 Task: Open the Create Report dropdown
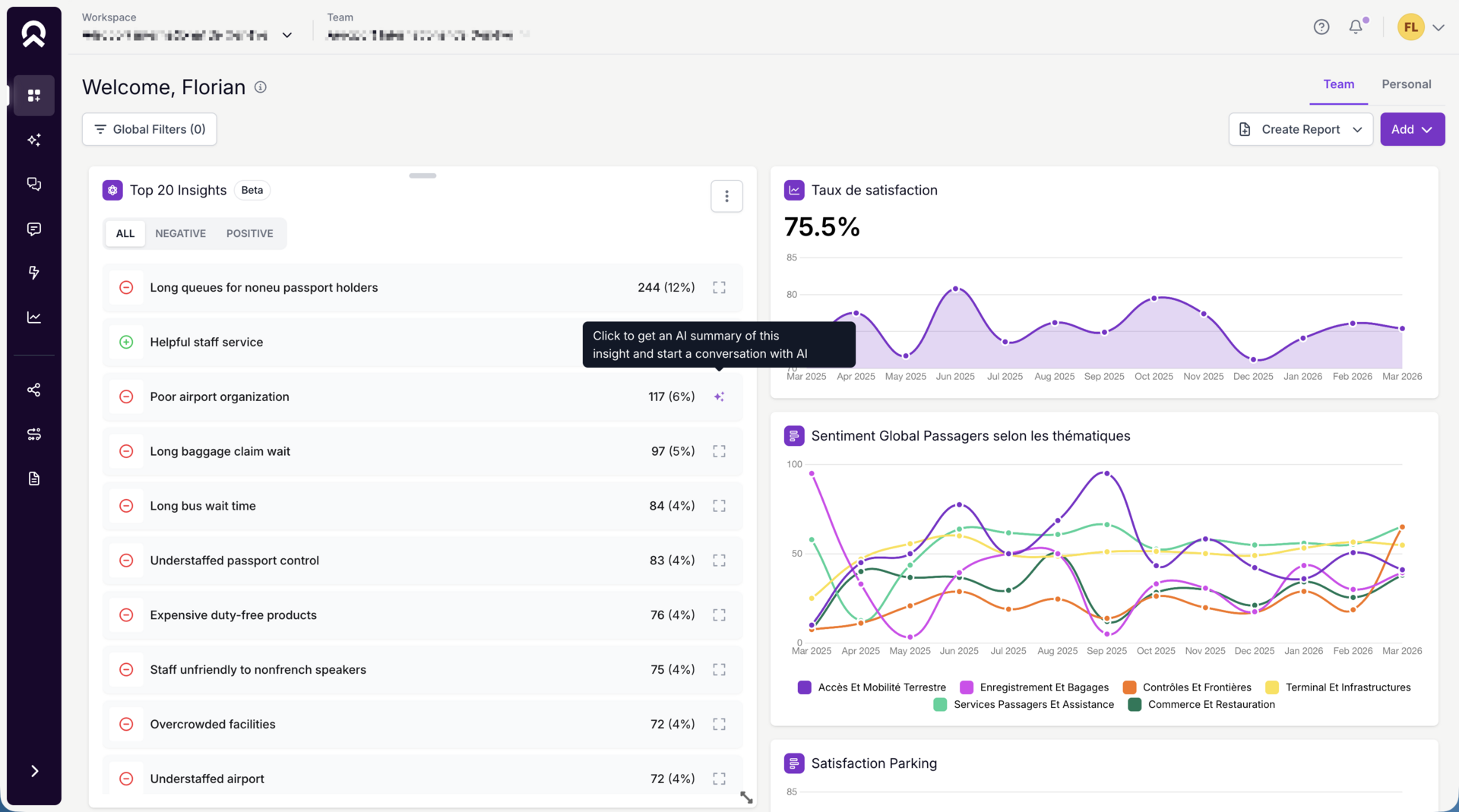(x=1300, y=129)
